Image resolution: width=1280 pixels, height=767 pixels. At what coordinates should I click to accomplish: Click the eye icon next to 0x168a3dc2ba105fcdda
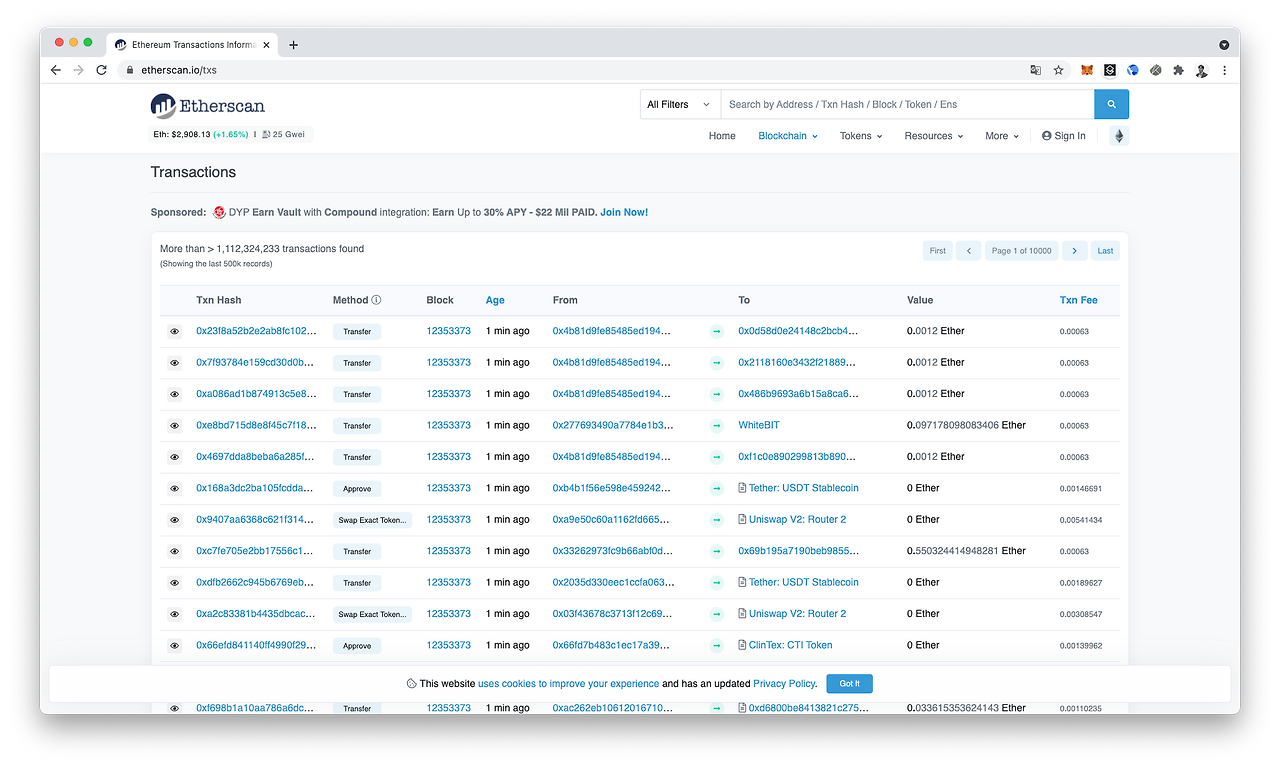pyautogui.click(x=174, y=489)
